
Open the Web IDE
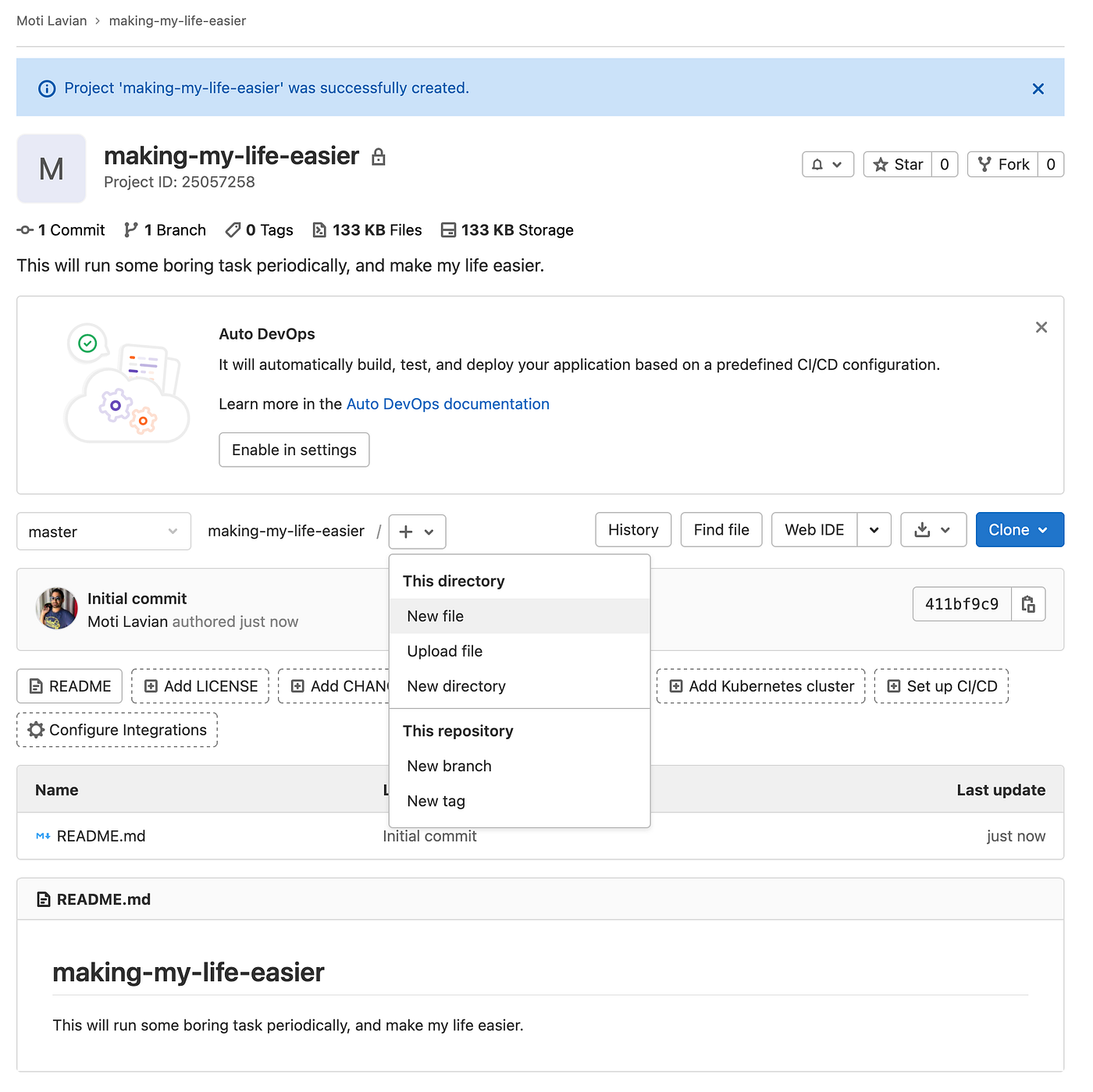[814, 530]
